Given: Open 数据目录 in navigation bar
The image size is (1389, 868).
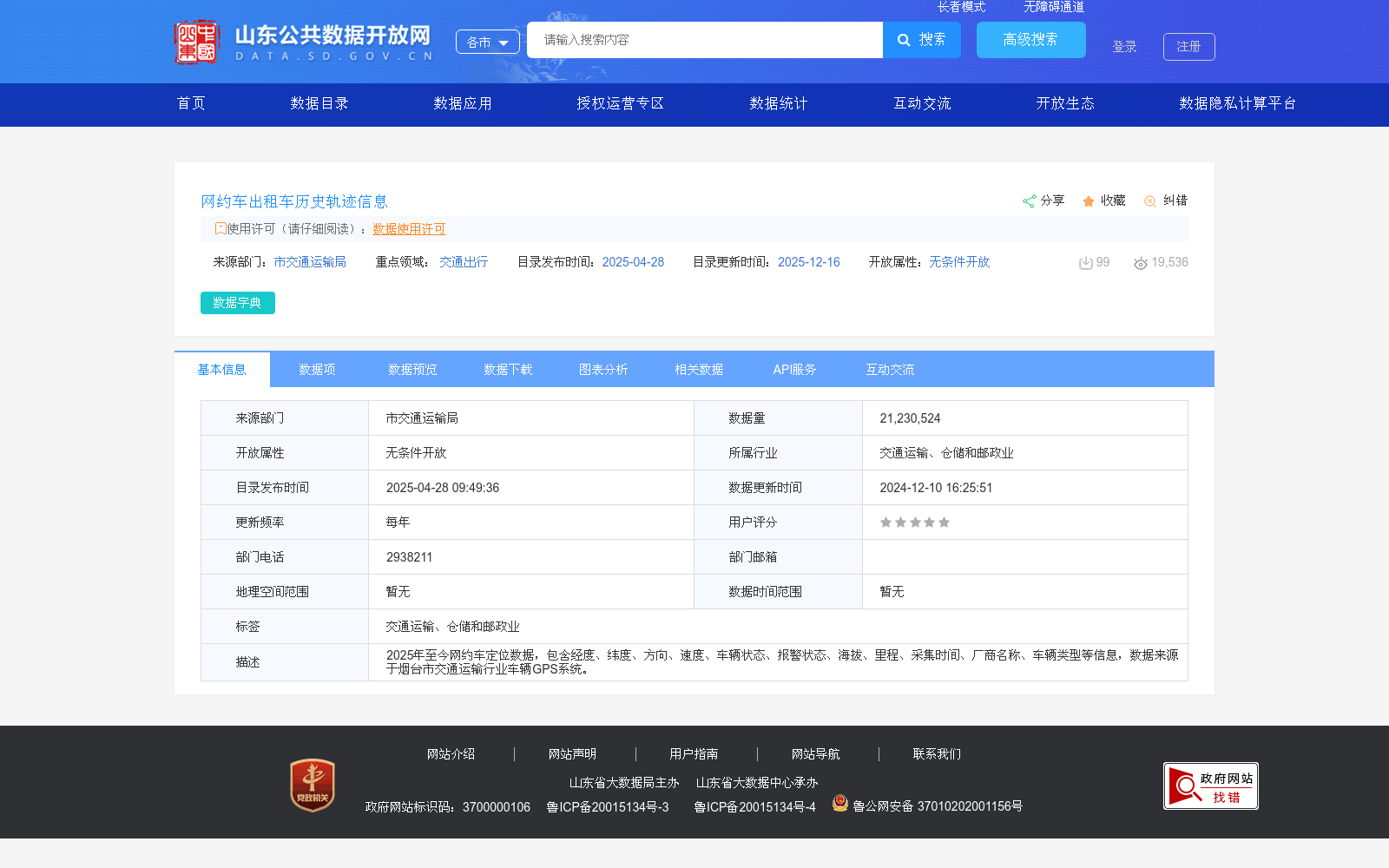Looking at the screenshot, I should pyautogui.click(x=319, y=103).
